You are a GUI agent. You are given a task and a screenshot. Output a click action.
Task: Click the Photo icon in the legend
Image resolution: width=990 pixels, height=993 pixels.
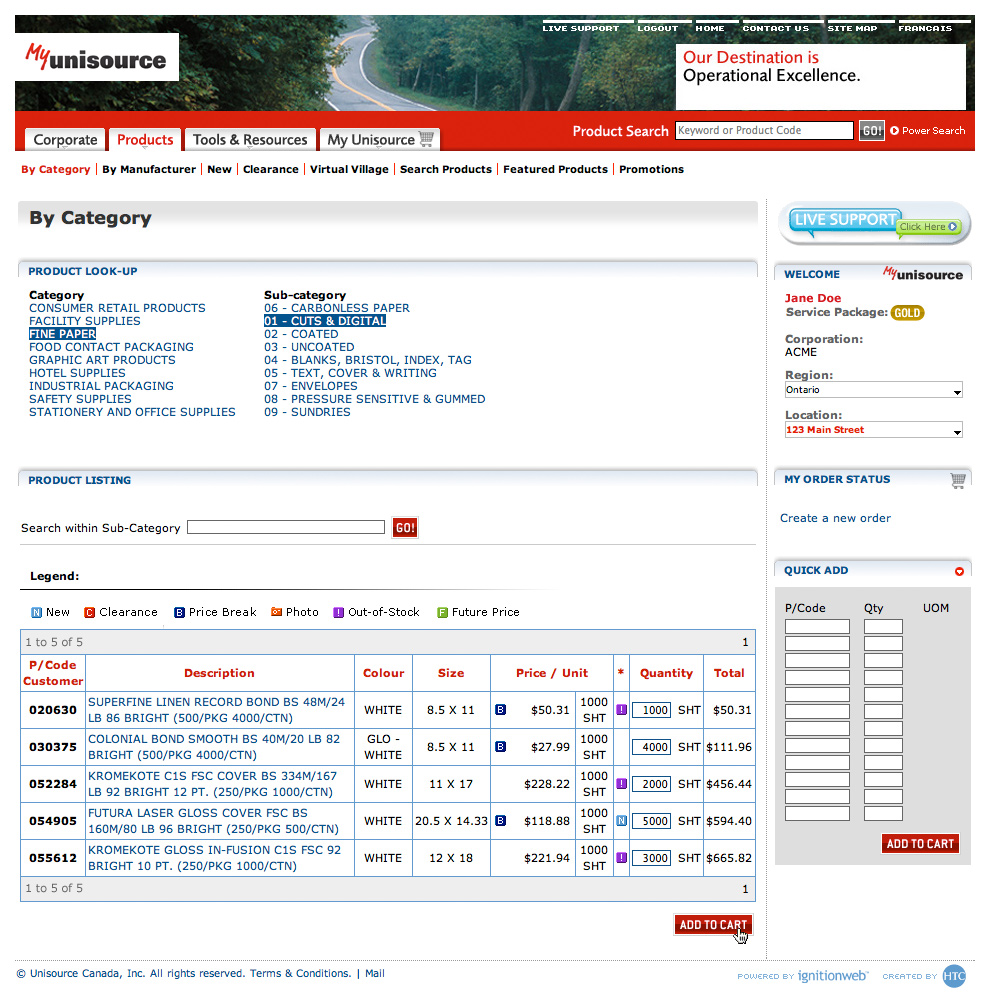pos(277,612)
